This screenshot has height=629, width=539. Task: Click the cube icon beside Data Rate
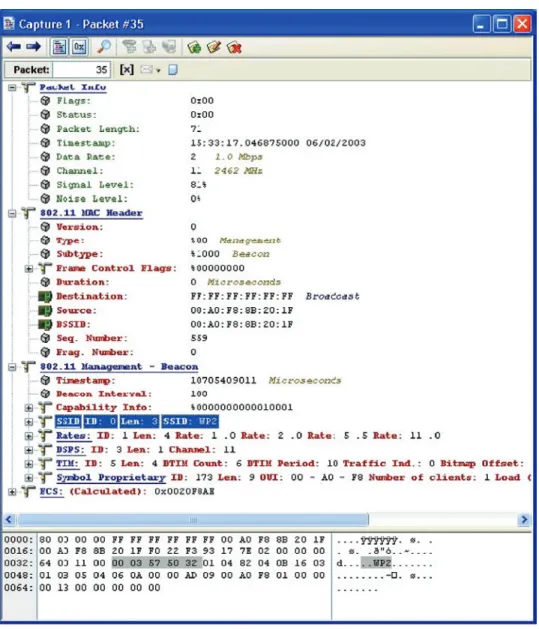pyautogui.click(x=45, y=157)
